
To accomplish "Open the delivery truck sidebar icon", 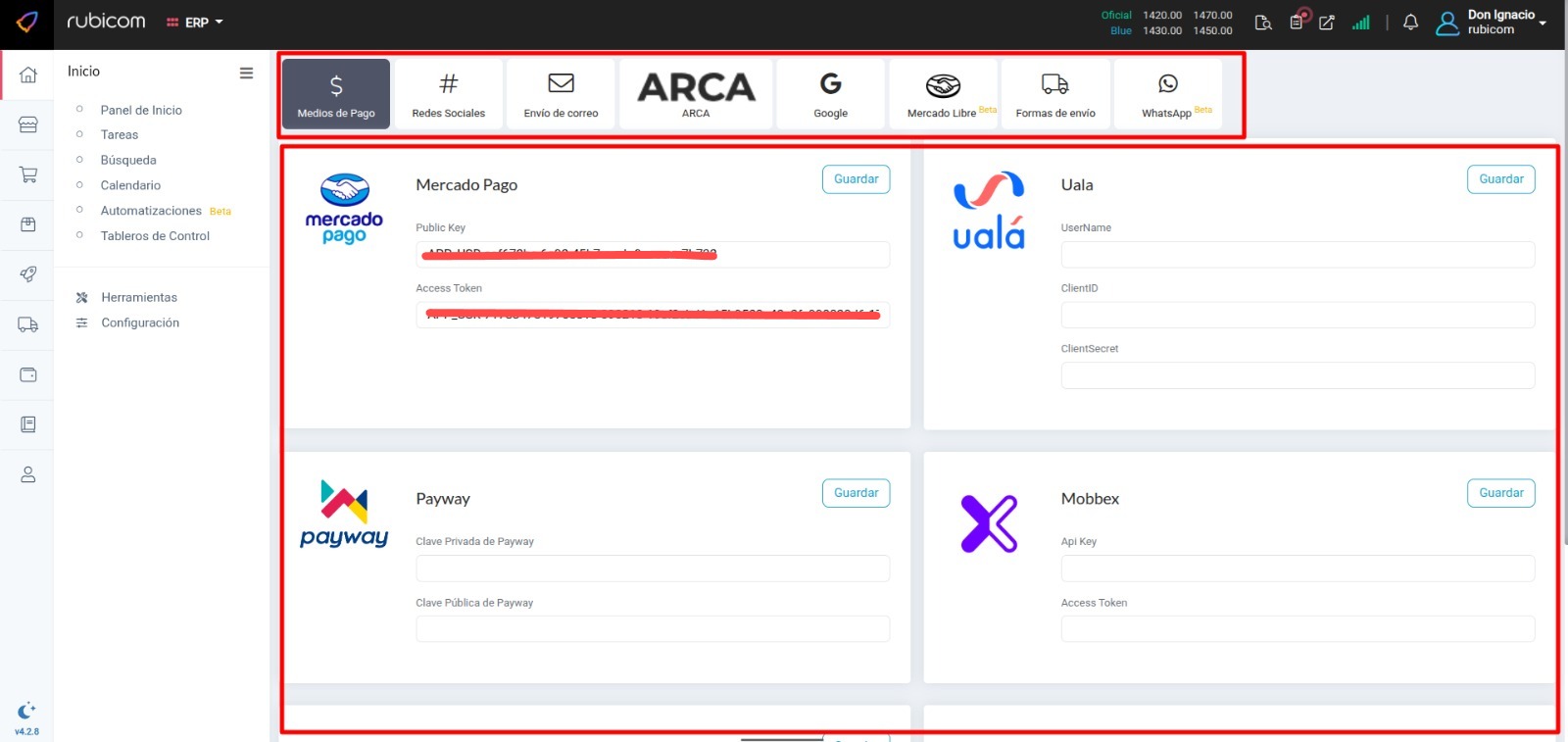I will point(28,324).
